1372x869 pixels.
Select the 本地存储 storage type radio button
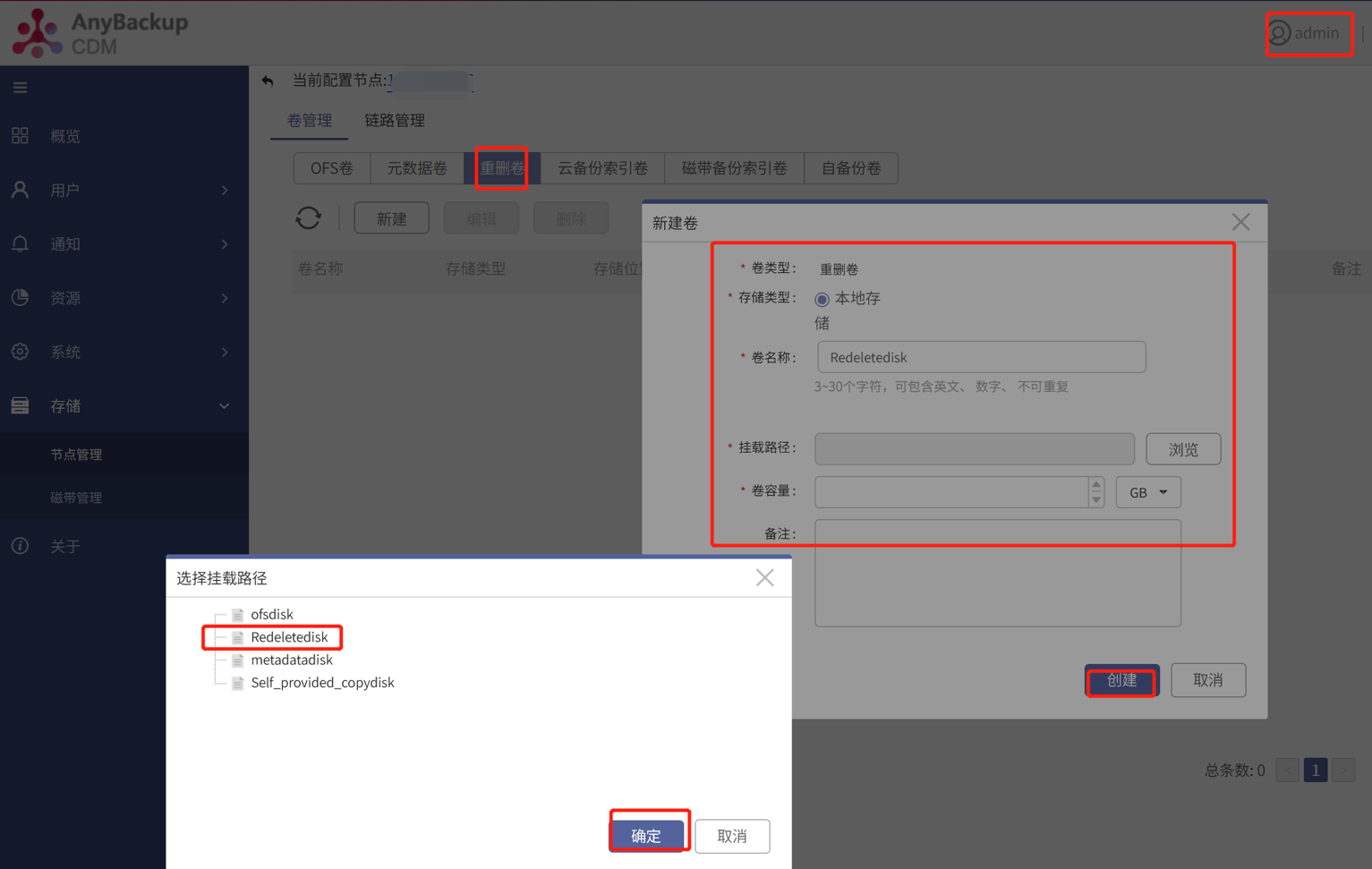822,299
